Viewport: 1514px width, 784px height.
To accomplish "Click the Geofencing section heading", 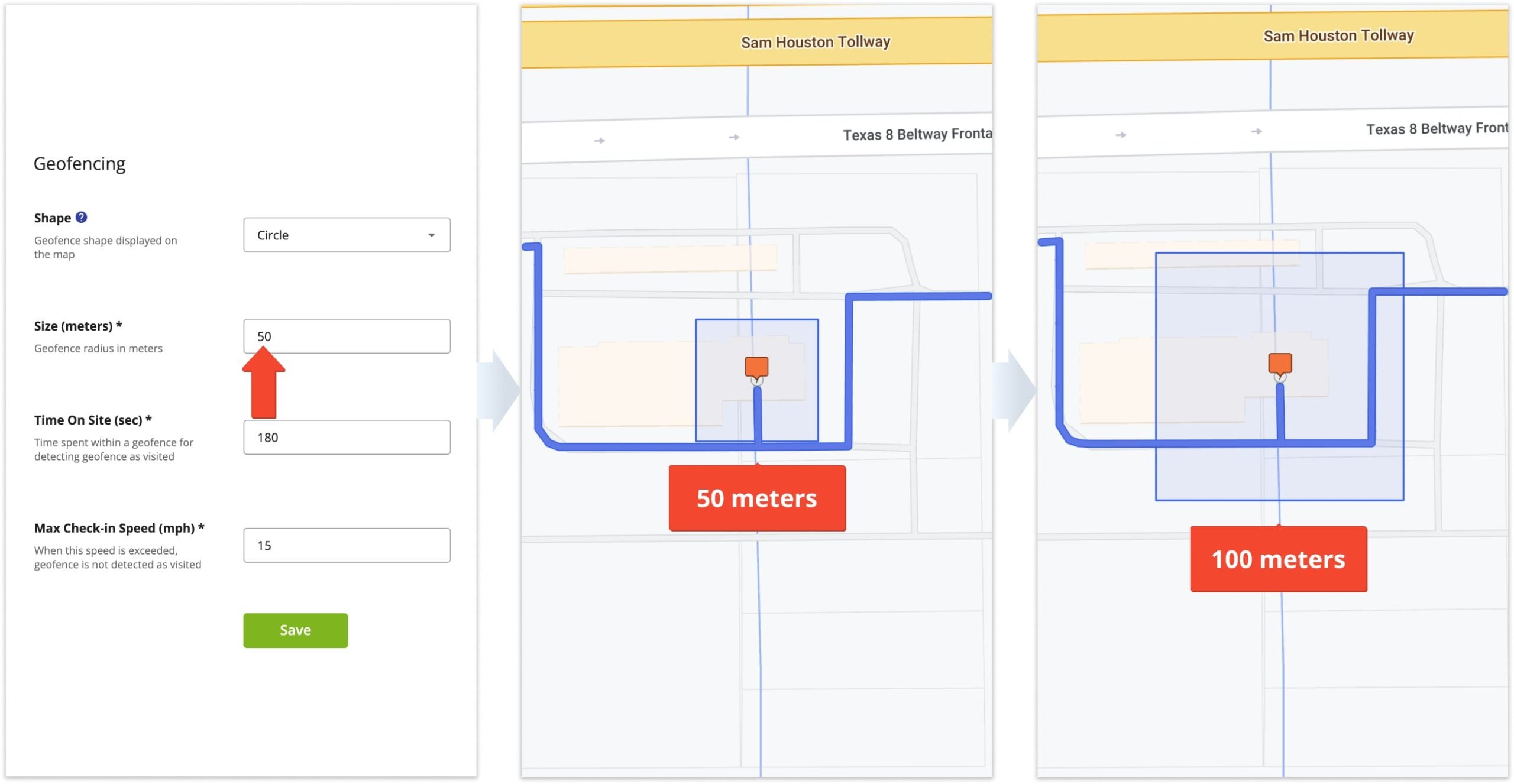I will (x=79, y=164).
